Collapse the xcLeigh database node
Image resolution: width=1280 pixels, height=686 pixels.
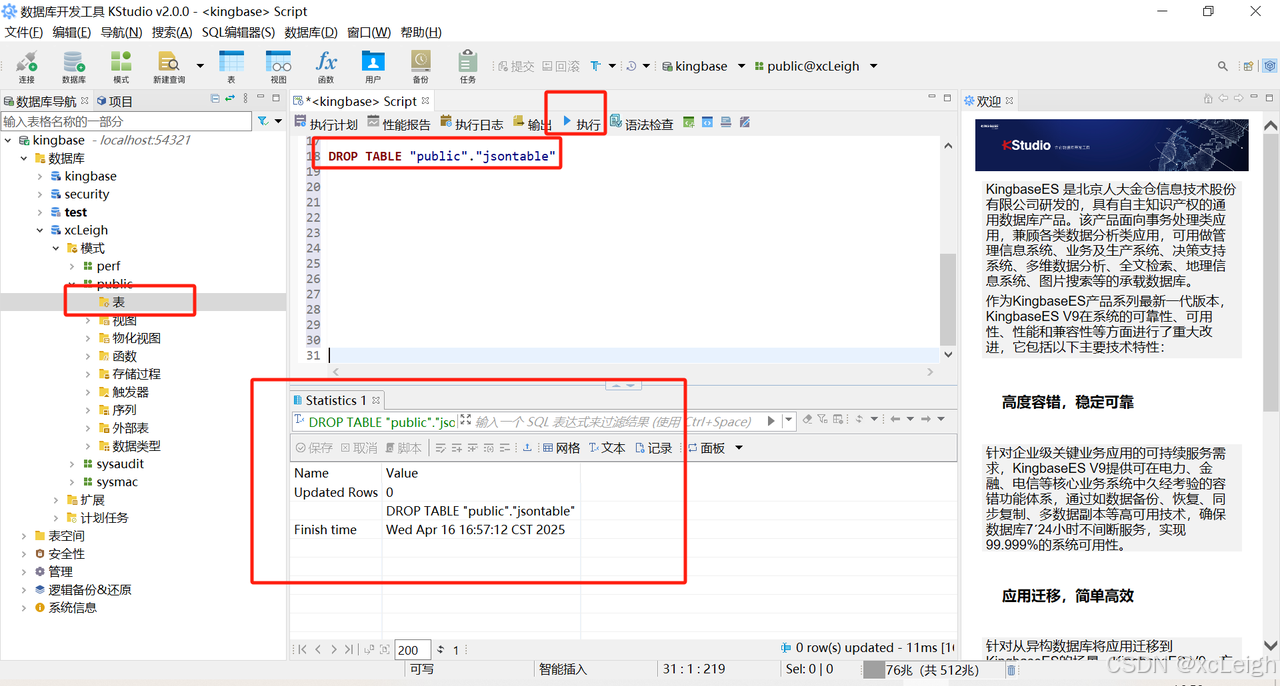click(40, 230)
